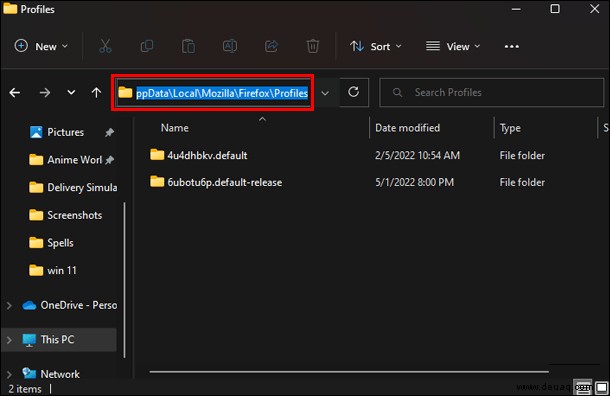The image size is (610, 396).
Task: Click the horizontal scrollbar of file list
Action: click(x=349, y=372)
